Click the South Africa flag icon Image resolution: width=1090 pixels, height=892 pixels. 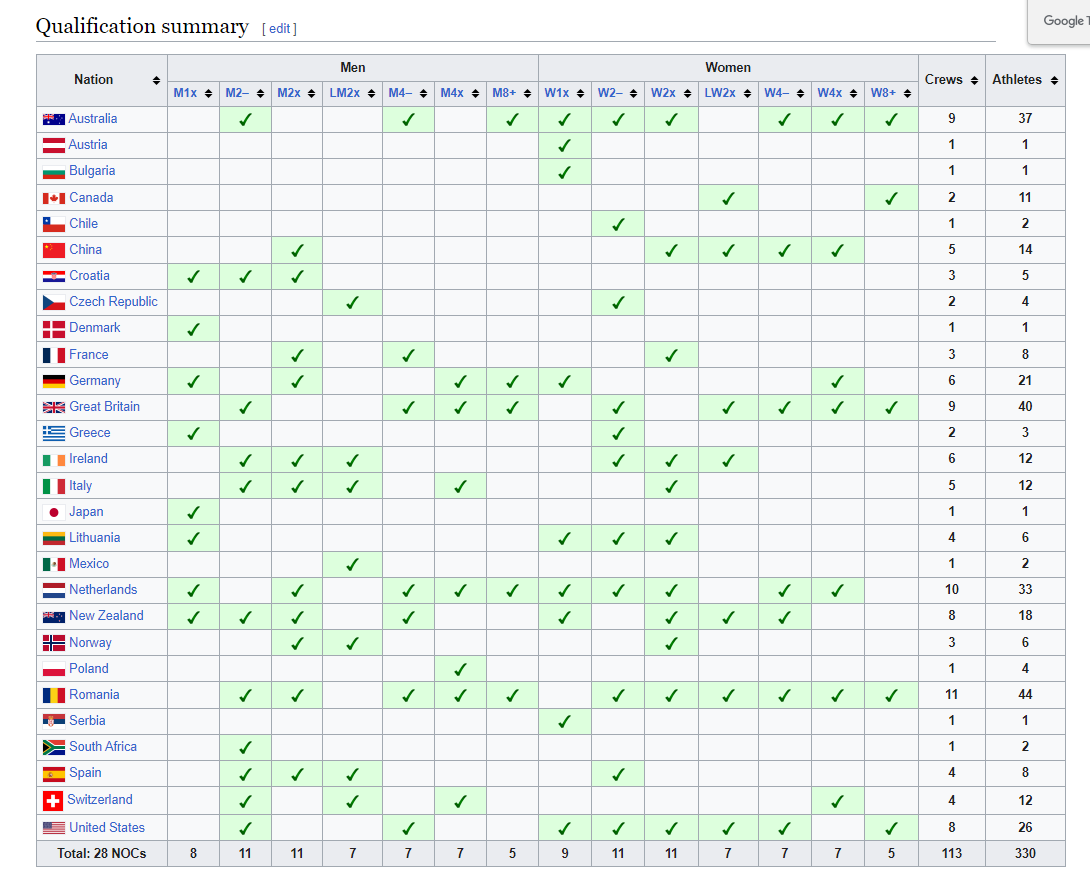[54, 747]
